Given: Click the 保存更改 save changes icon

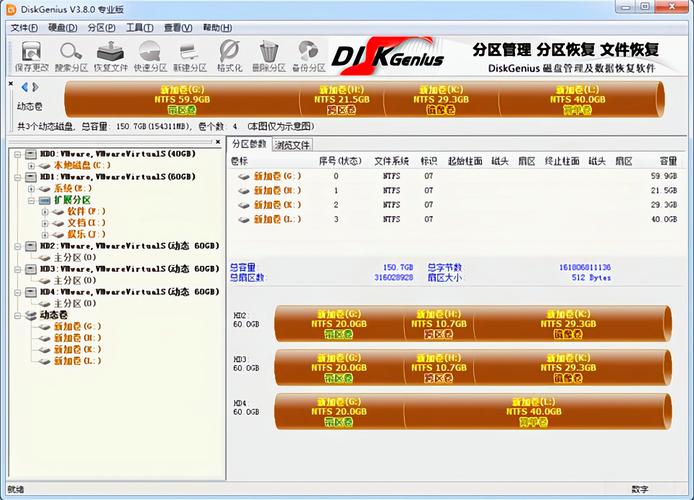Looking at the screenshot, I should point(31,57).
